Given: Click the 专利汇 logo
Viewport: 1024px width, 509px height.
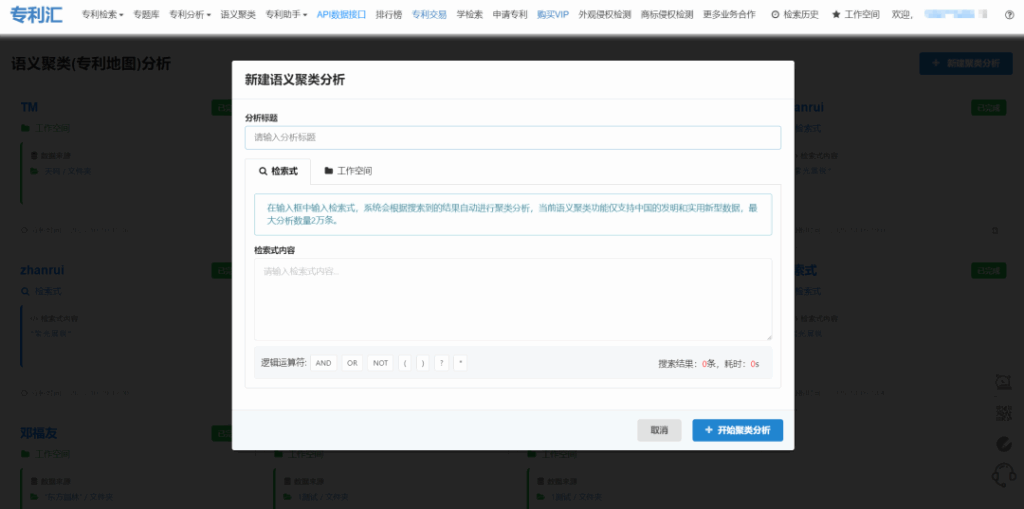Looking at the screenshot, I should pos(35,16).
